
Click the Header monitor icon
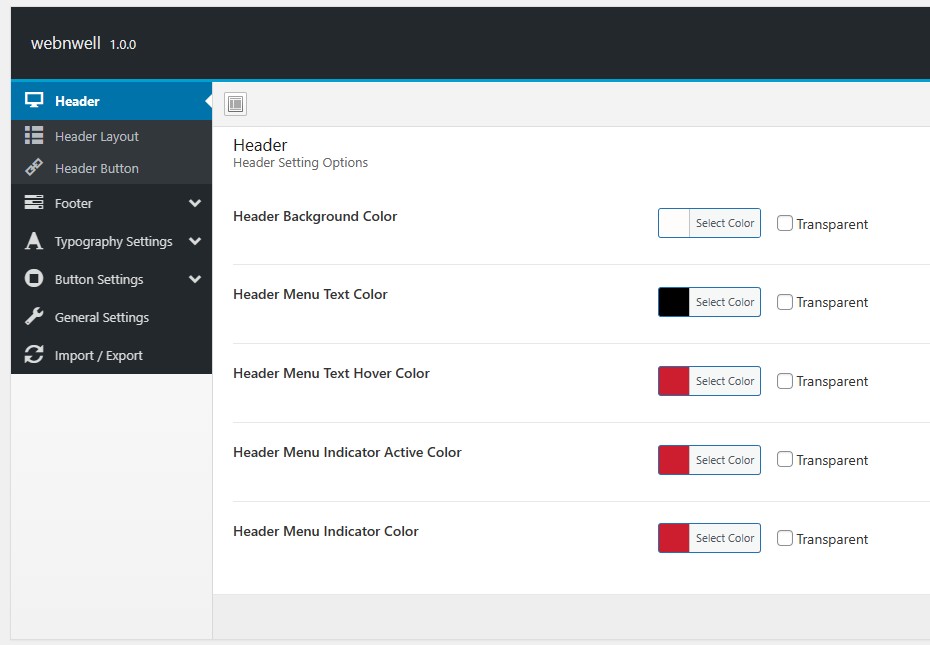click(x=36, y=100)
